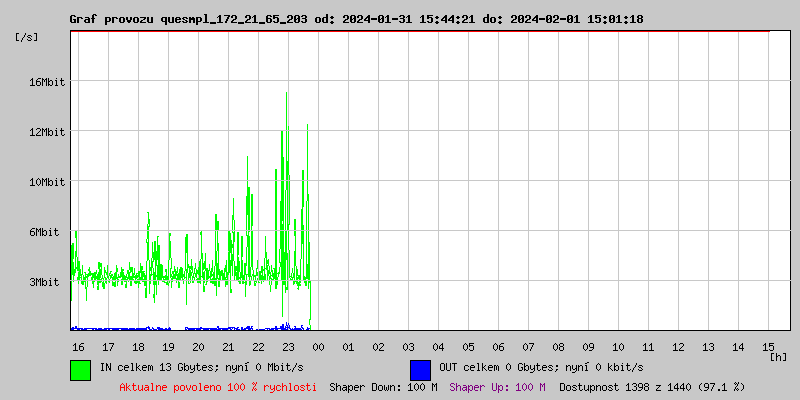Click hour 00 on the time axis
This screenshot has width=800, height=400.
[318, 347]
